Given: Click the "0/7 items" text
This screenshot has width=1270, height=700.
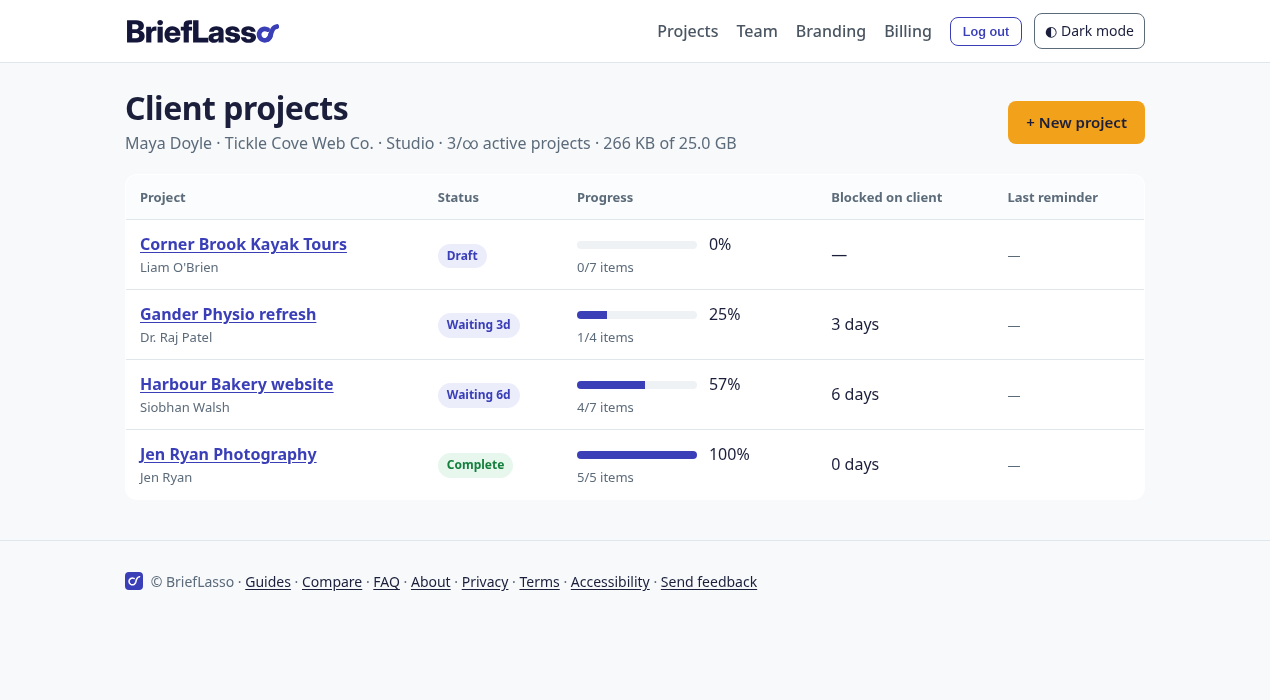Looking at the screenshot, I should (605, 267).
